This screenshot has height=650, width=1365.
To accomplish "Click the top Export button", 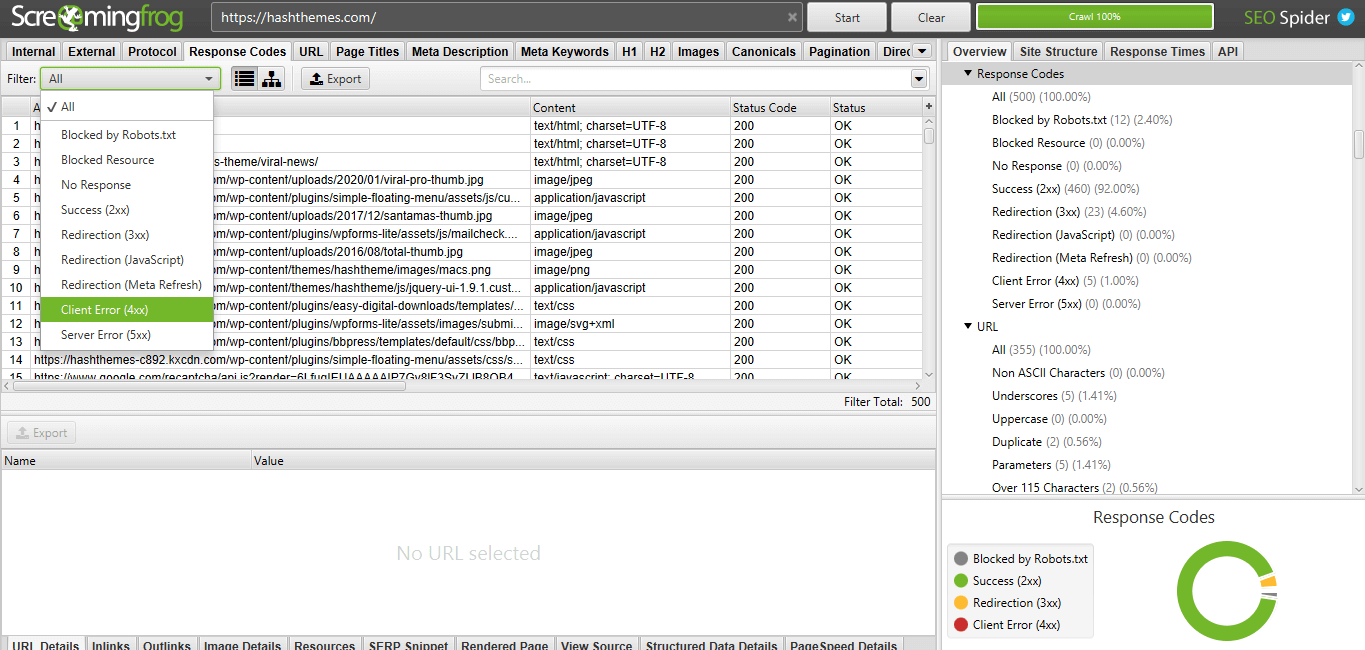I will pyautogui.click(x=335, y=79).
